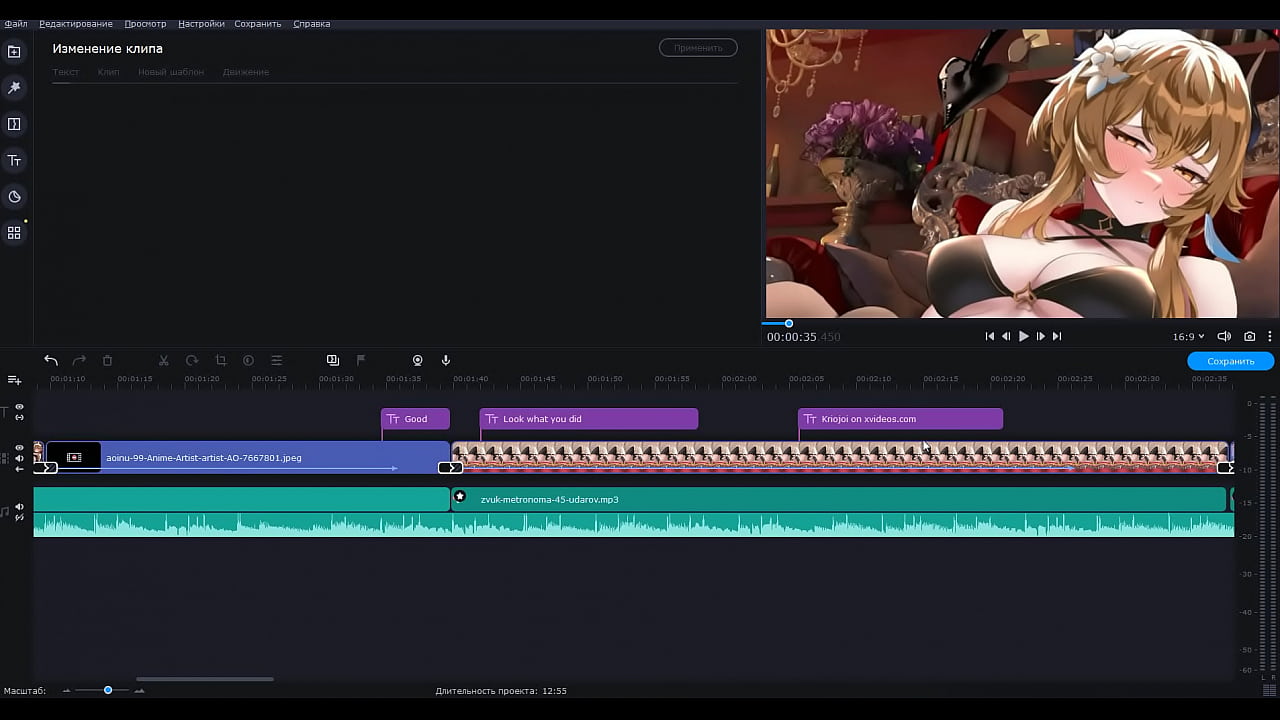Take a snapshot with the camera icon
1280x720 pixels.
point(1250,337)
